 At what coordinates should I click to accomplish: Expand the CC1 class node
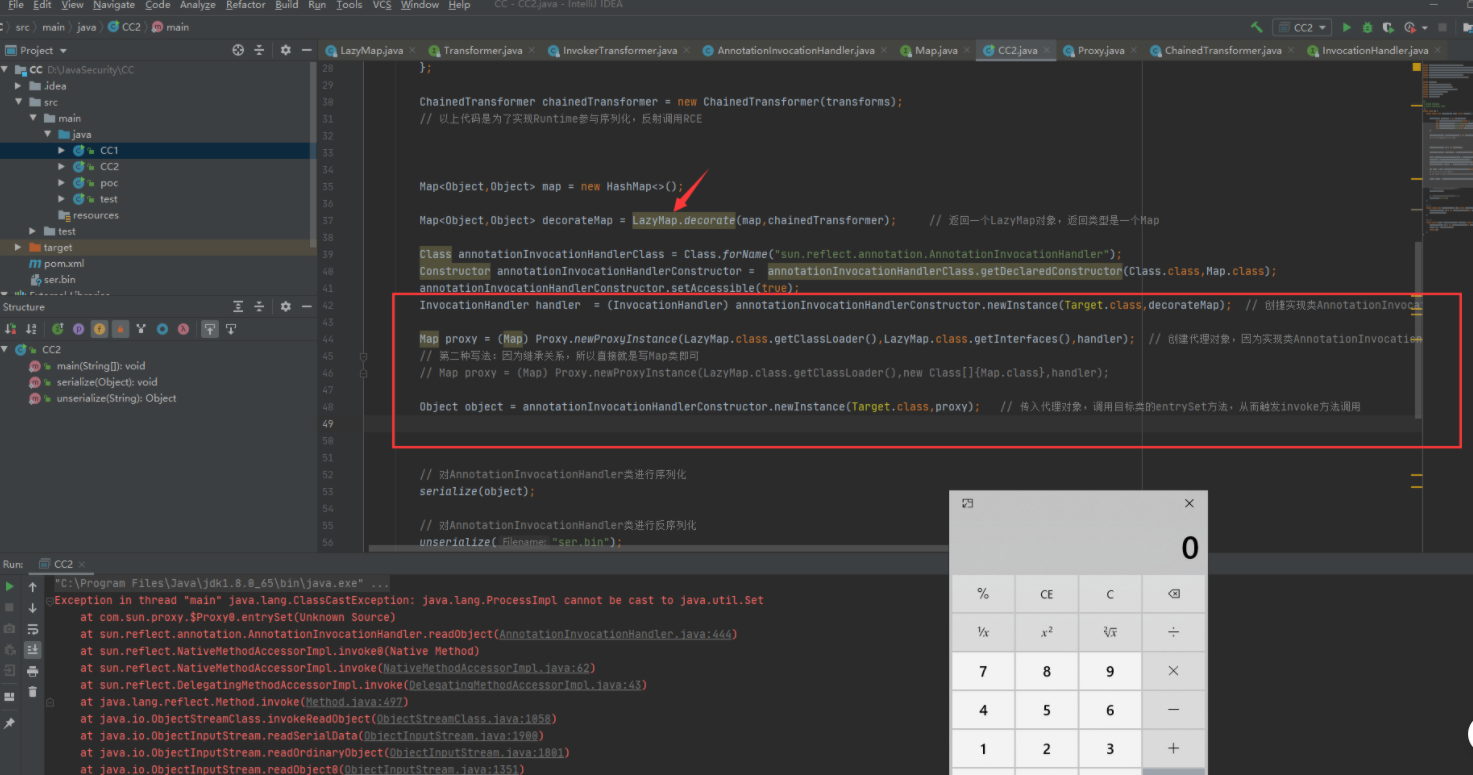[62, 150]
